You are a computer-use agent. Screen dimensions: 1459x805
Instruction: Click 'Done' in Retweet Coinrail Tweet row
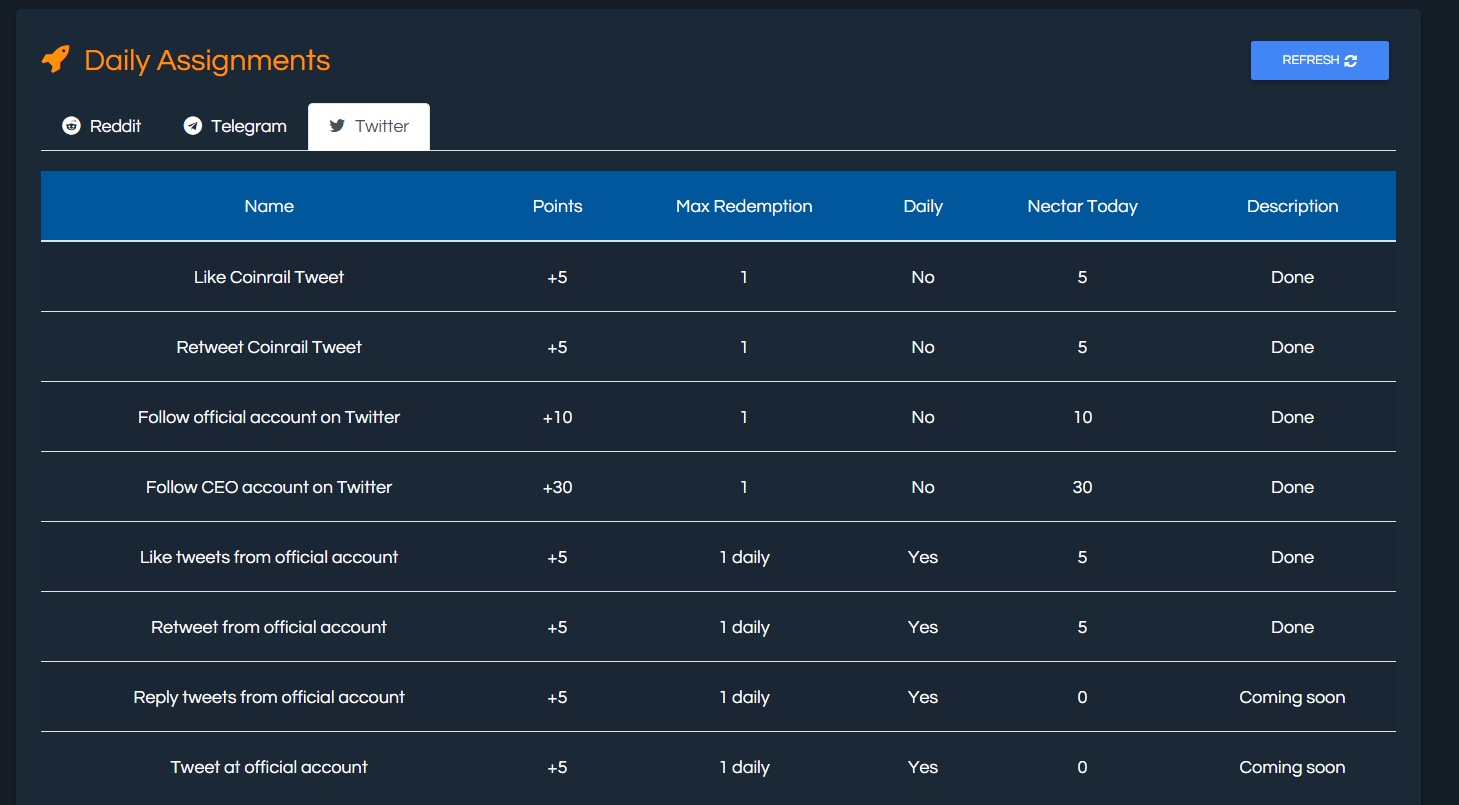(1292, 347)
